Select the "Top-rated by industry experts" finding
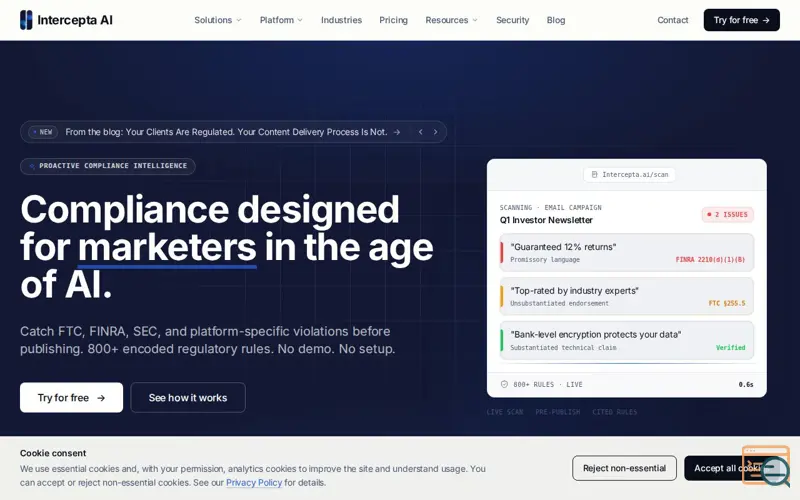This screenshot has height=500, width=800. coord(627,296)
